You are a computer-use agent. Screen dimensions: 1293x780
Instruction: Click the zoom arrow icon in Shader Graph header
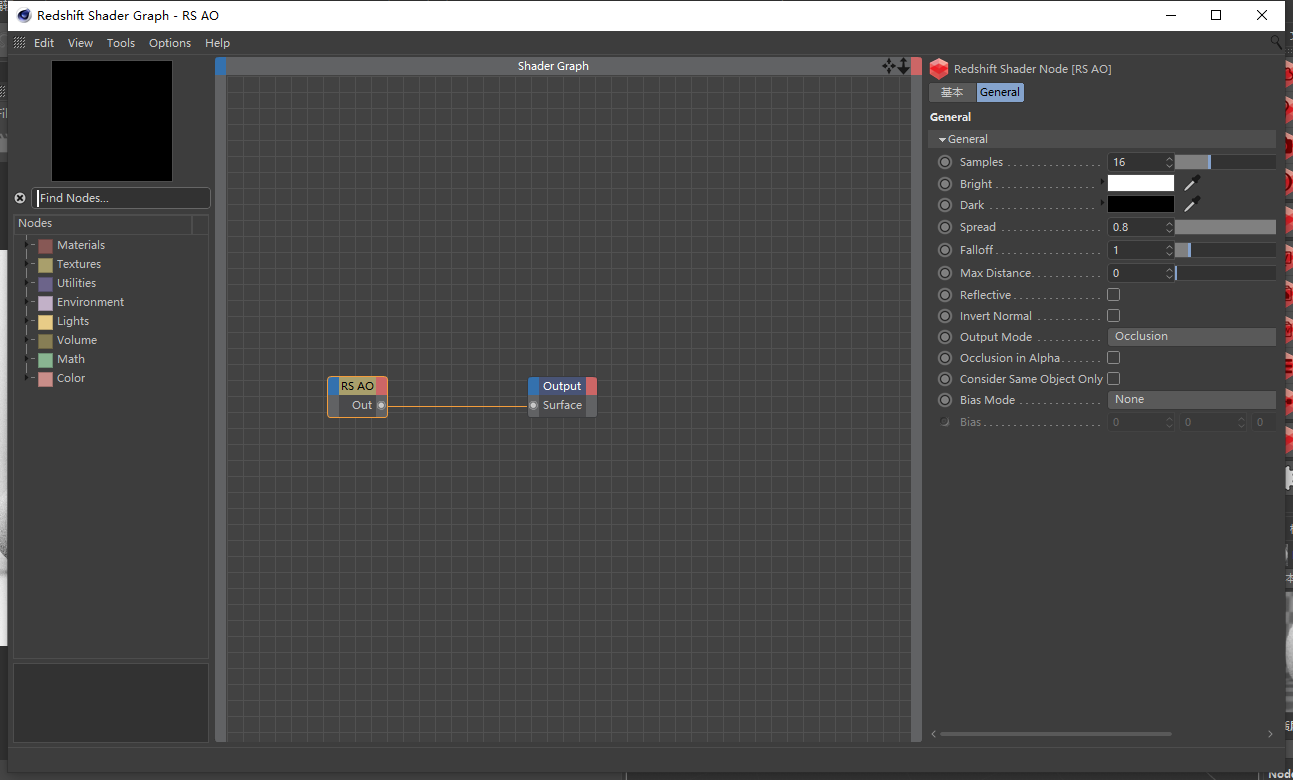904,66
